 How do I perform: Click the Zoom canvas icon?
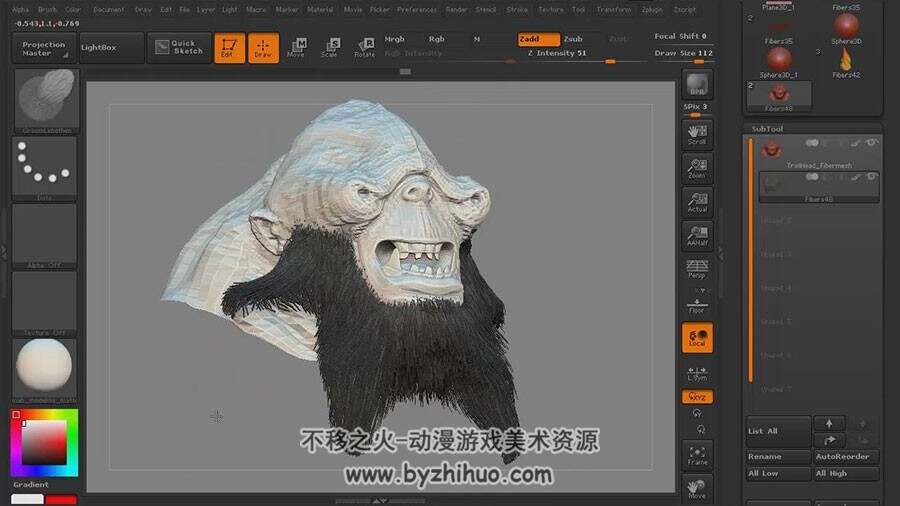point(697,169)
